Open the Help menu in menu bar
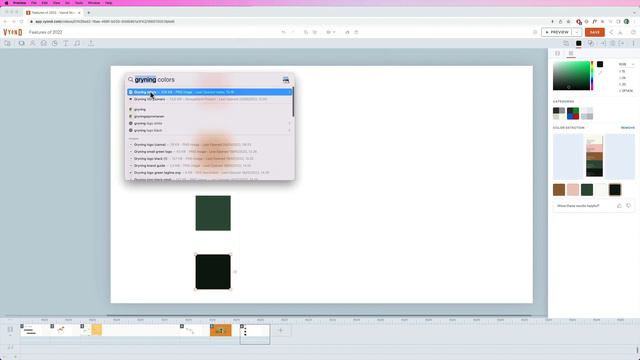This screenshot has width=640, height=360. 109,3
